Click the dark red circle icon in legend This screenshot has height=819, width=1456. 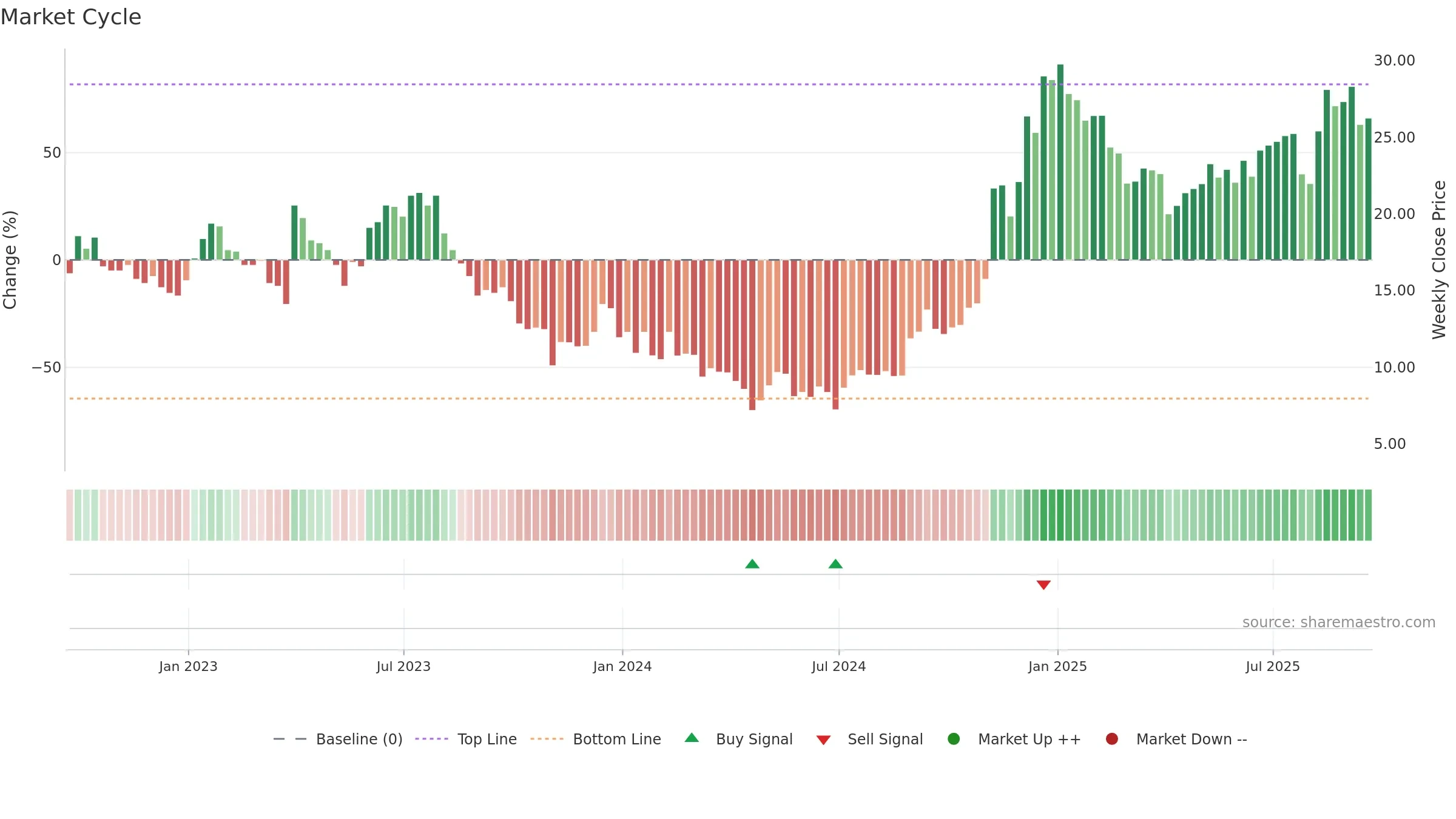(x=1112, y=739)
